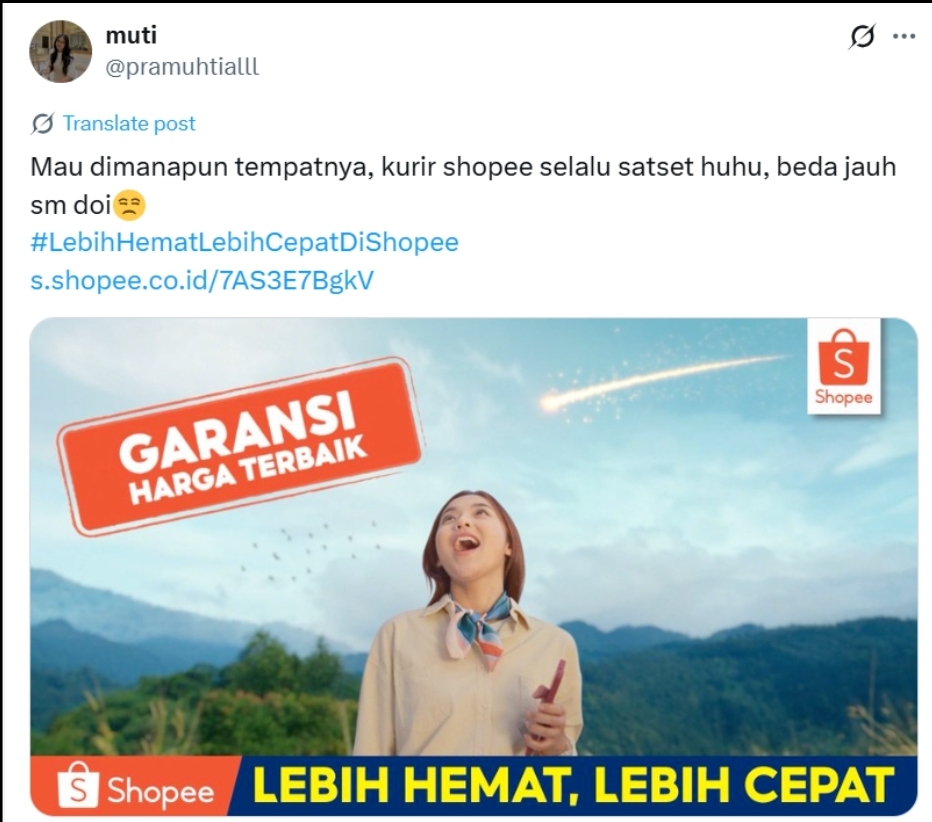The height and width of the screenshot is (822, 932).
Task: Click the 'Shopee' text under the bag logo
Action: pos(843,397)
